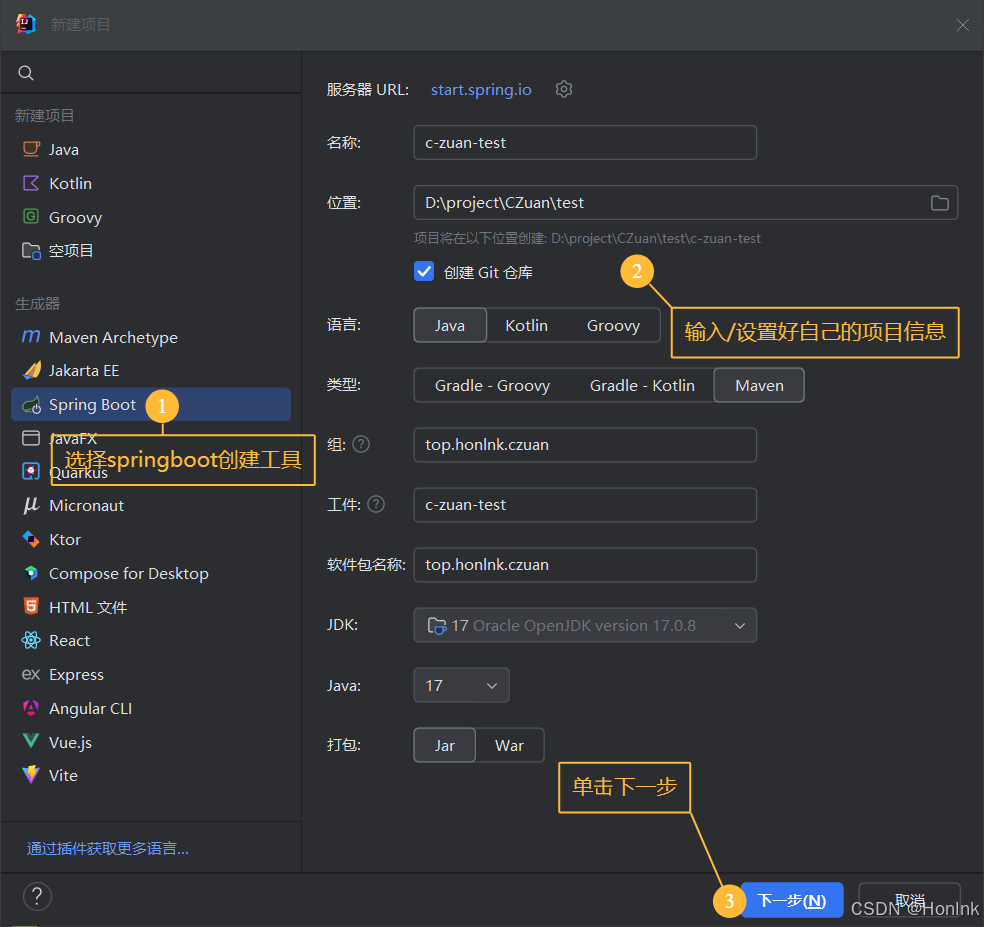Click the Quarkus icon

[x=31, y=471]
